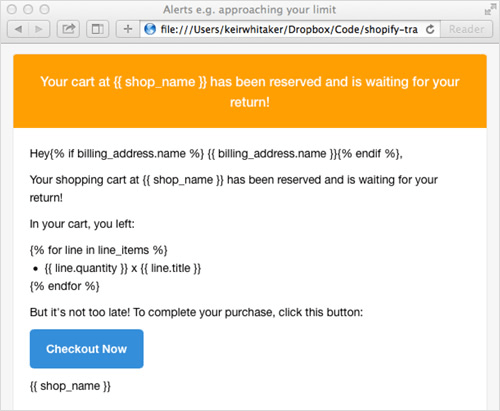Close the Safari window
Image resolution: width=500 pixels, height=411 pixels.
(x=12, y=9)
